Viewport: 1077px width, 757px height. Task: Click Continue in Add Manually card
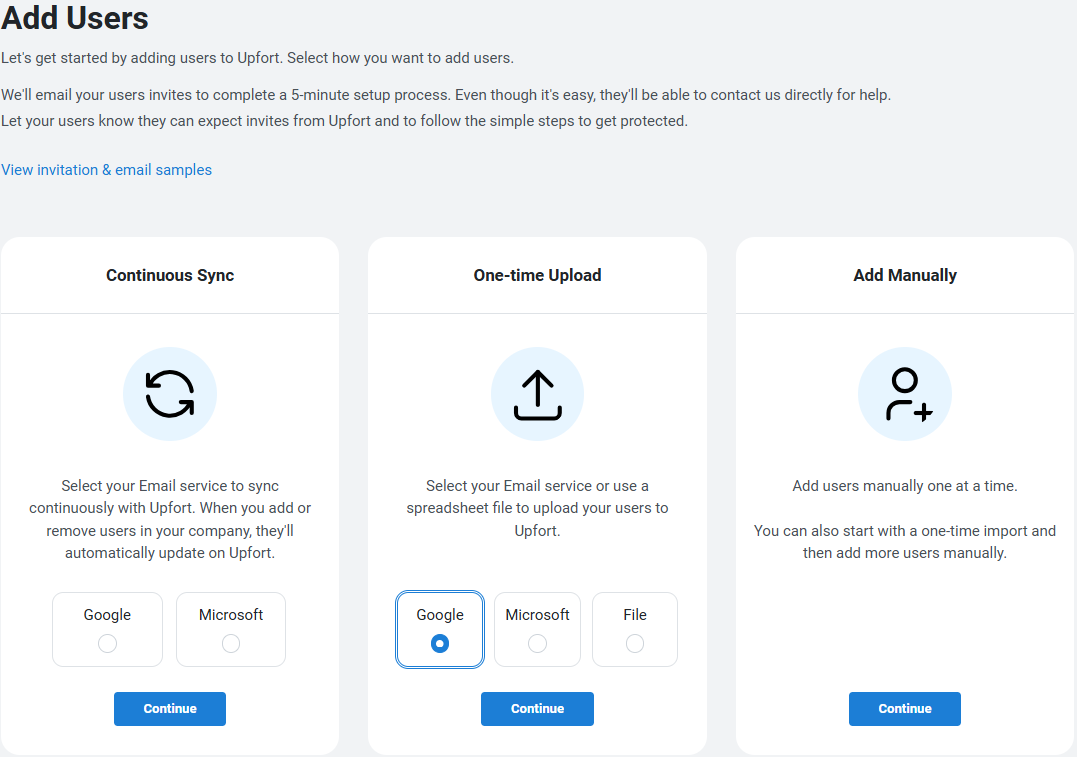(x=905, y=709)
